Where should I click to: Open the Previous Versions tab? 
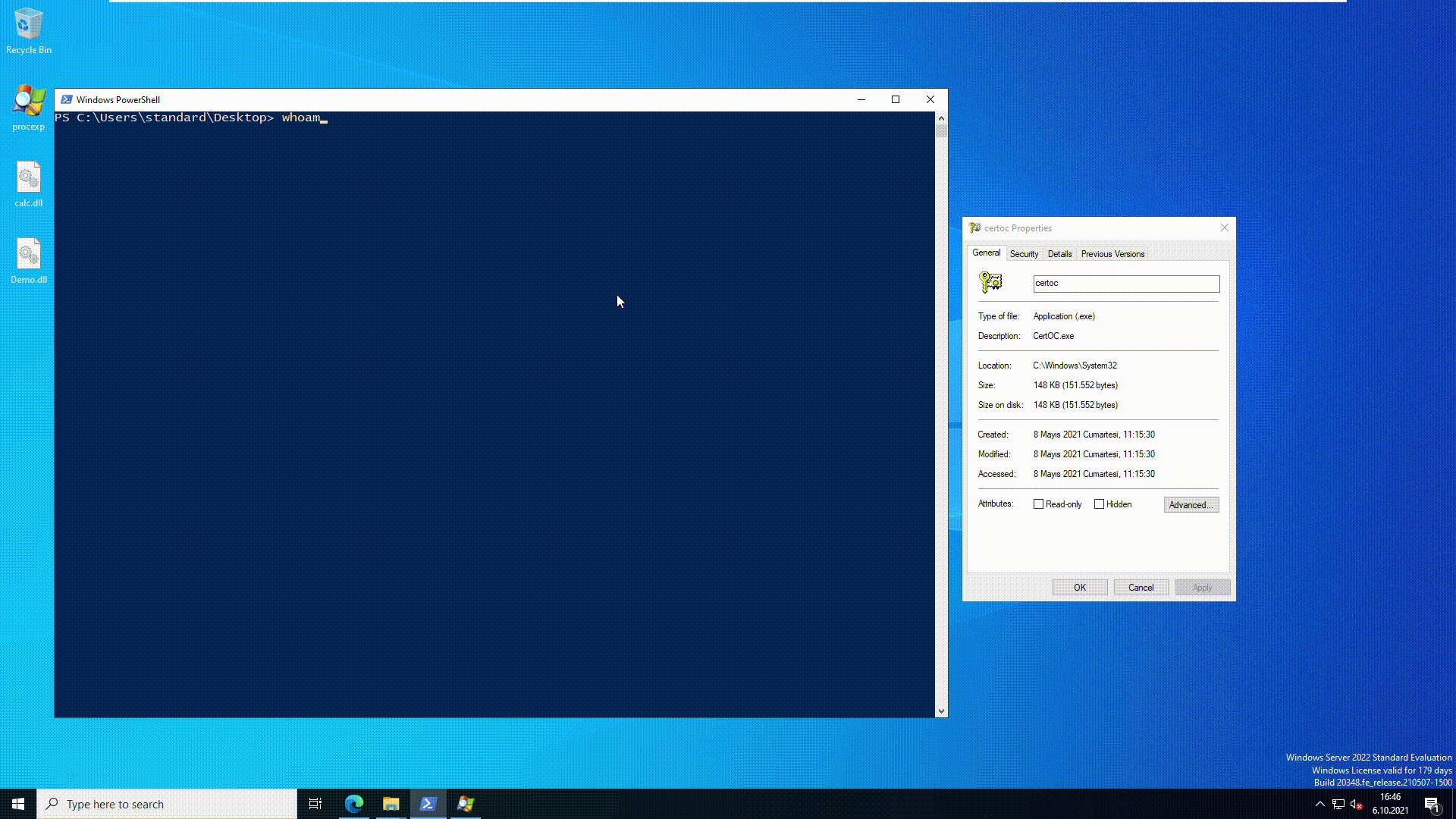click(x=1112, y=253)
